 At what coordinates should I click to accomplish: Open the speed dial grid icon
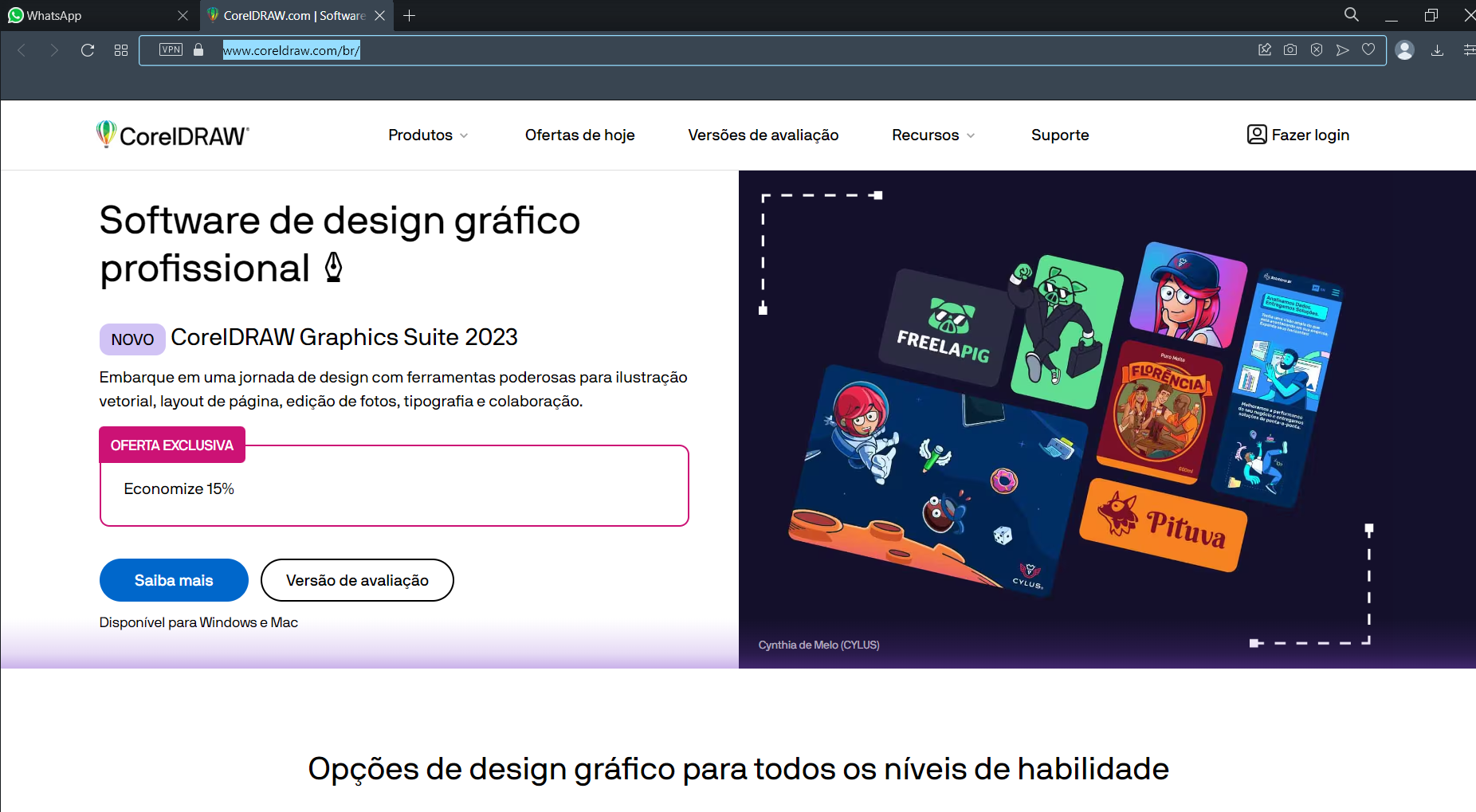(x=121, y=50)
